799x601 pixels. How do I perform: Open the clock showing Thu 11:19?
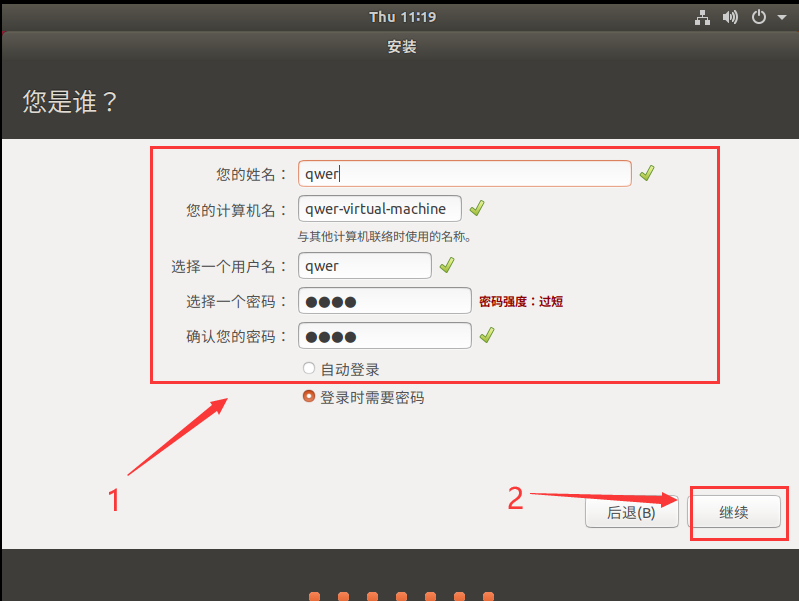coord(403,17)
